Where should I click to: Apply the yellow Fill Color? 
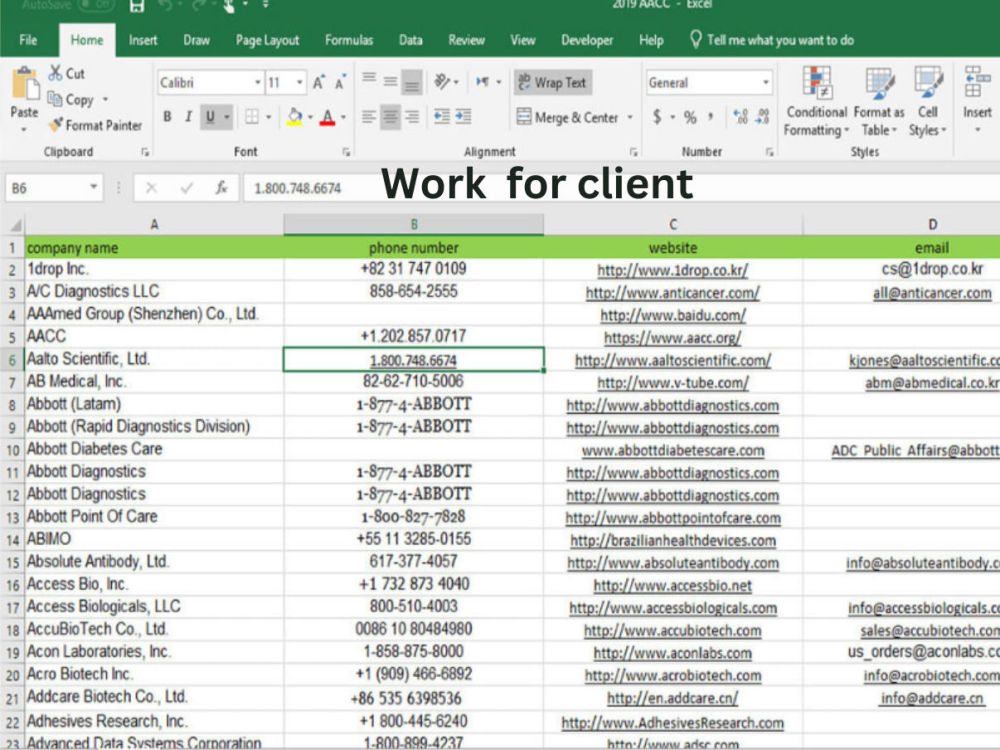[295, 117]
